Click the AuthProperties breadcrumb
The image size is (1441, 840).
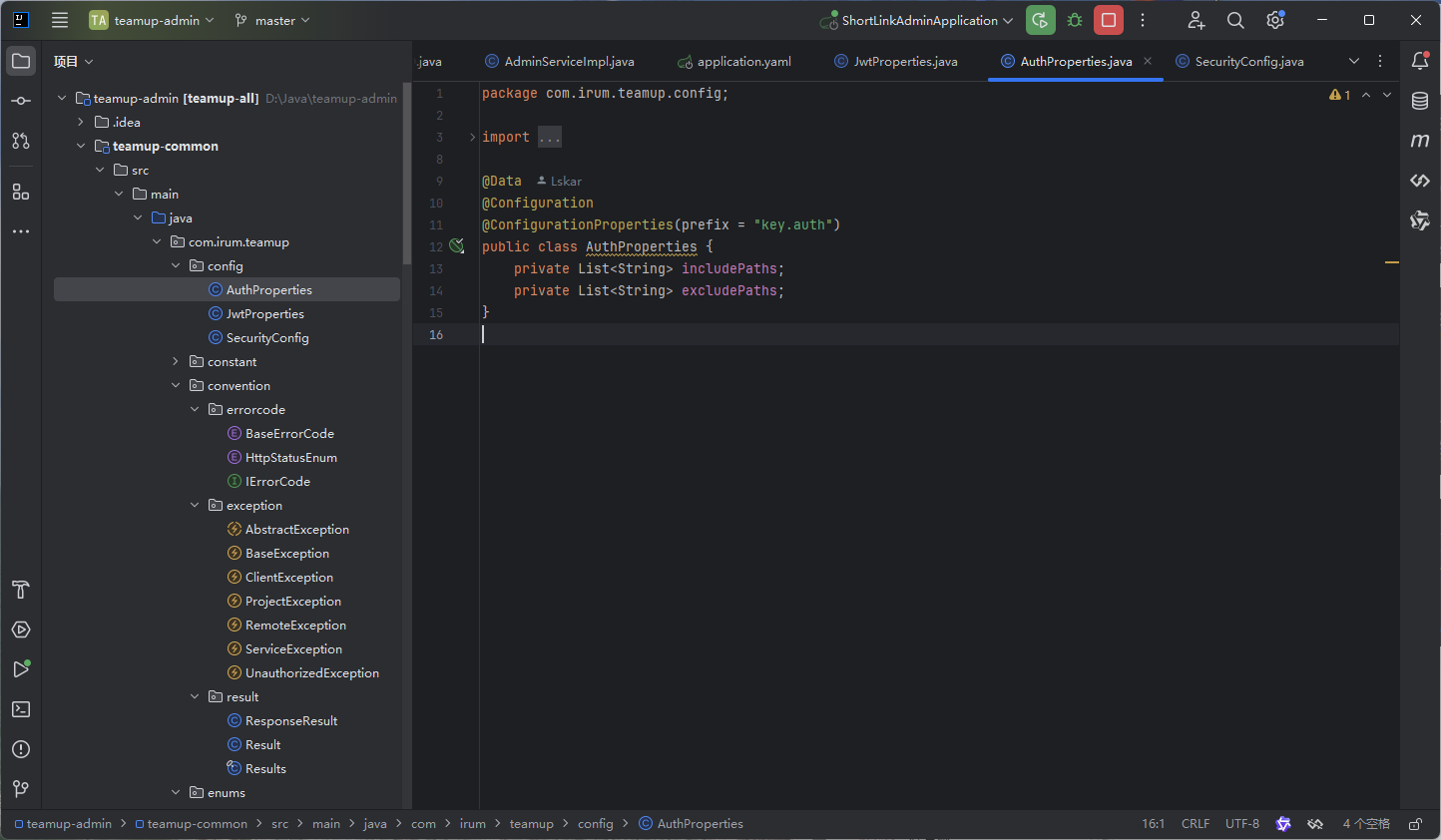tap(692, 824)
